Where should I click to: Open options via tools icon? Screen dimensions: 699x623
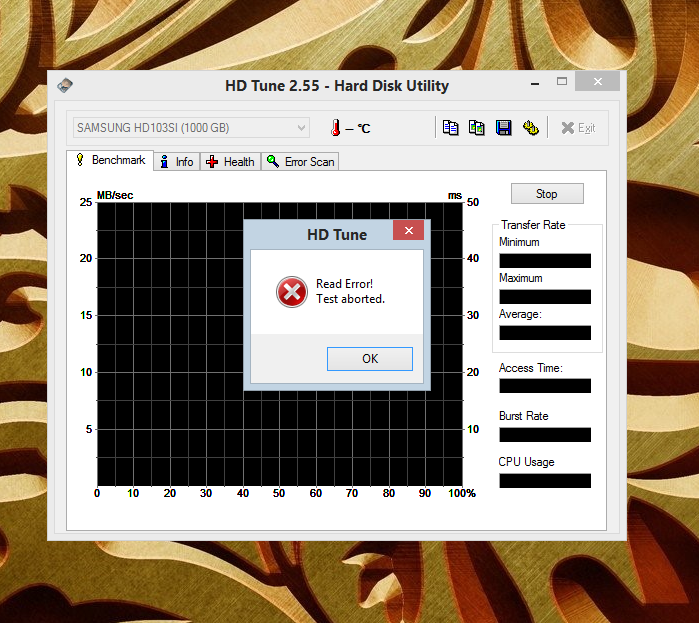[x=530, y=128]
